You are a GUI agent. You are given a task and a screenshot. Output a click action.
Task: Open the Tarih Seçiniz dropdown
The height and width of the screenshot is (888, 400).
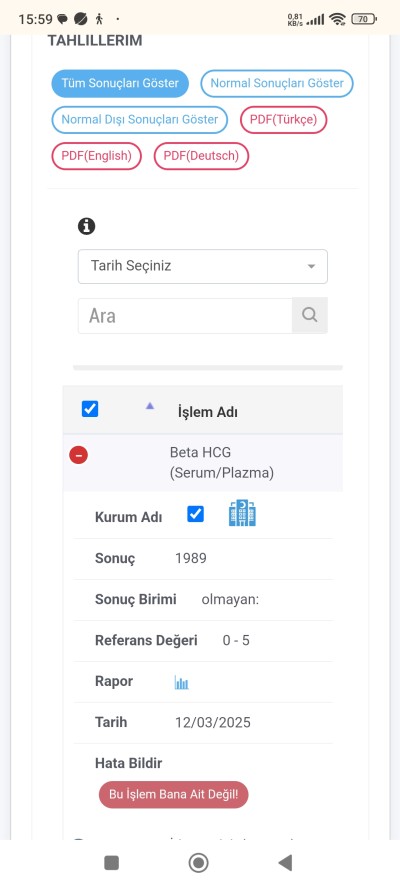click(203, 266)
